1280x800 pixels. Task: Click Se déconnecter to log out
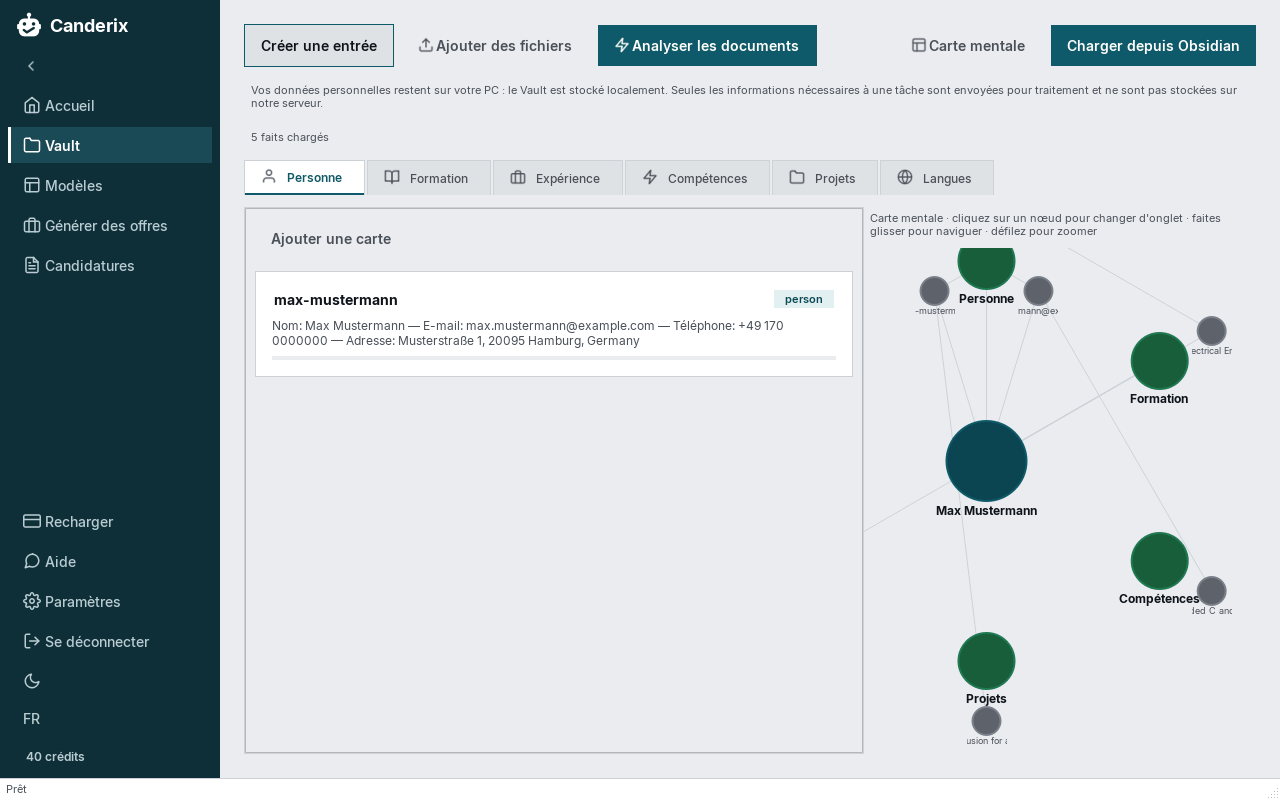coord(110,641)
